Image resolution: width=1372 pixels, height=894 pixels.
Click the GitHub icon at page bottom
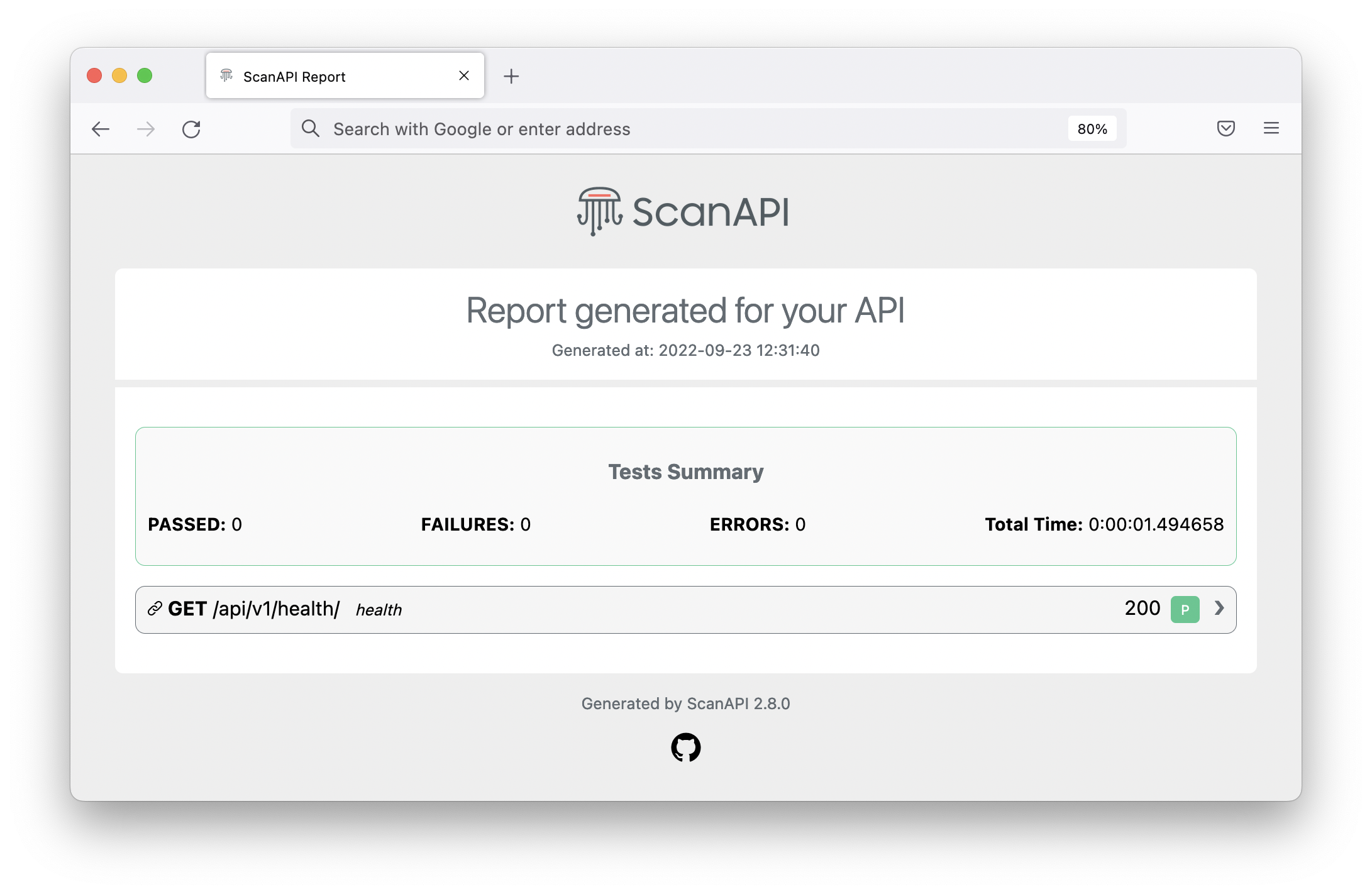point(685,748)
